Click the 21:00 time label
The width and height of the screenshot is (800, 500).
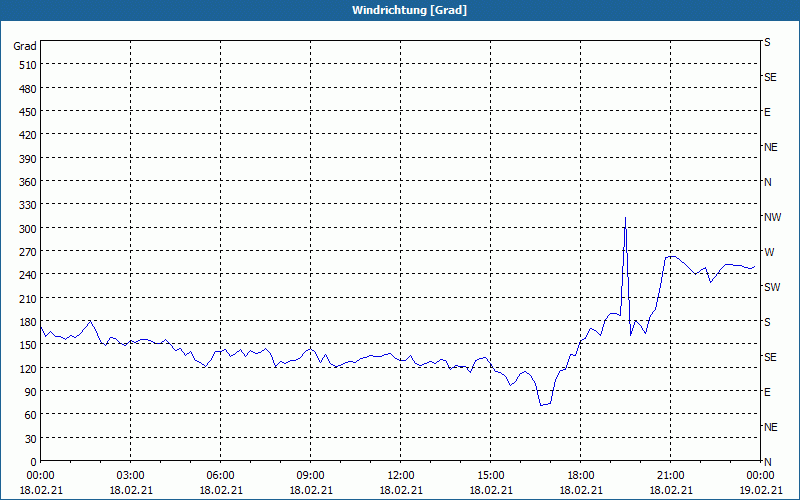[x=670, y=476]
